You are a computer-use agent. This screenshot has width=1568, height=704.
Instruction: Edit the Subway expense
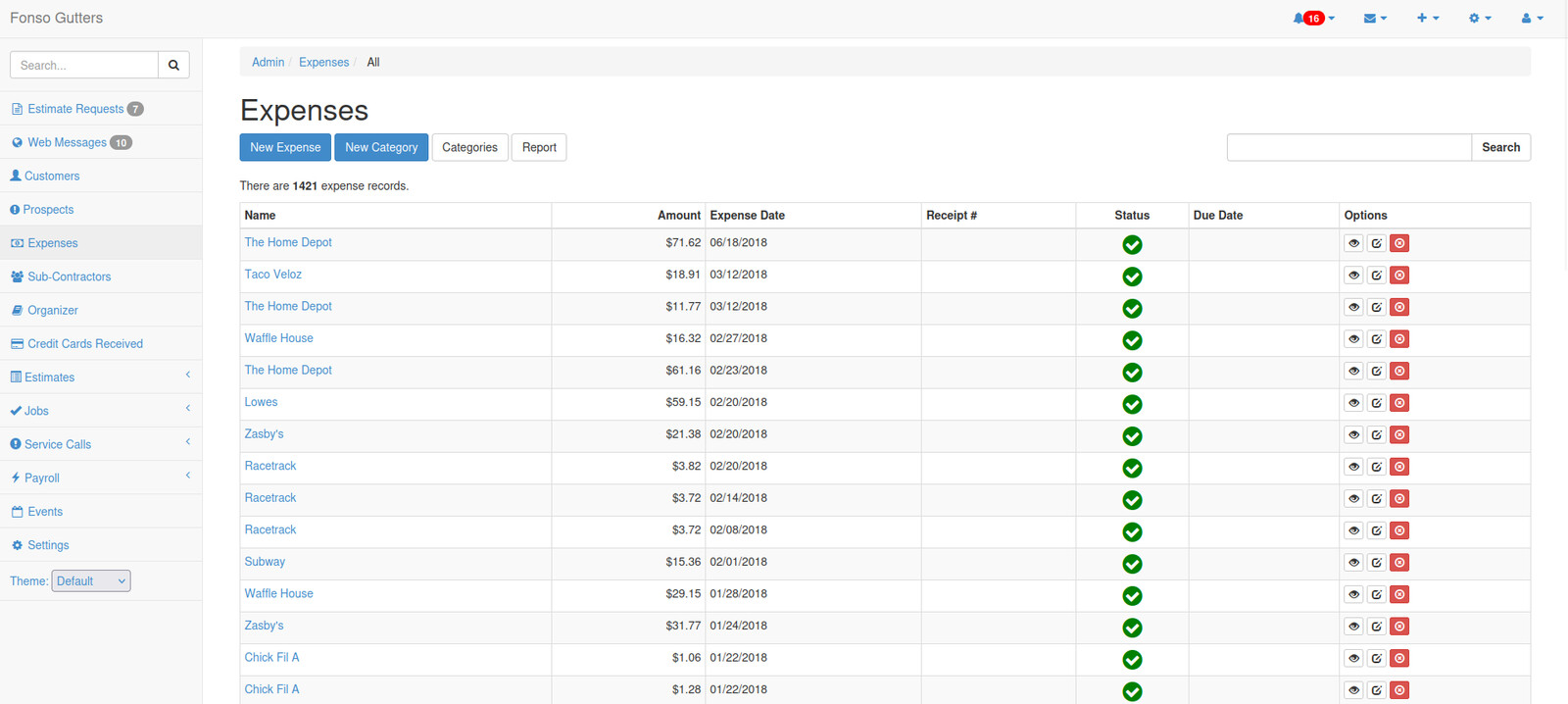(1377, 563)
